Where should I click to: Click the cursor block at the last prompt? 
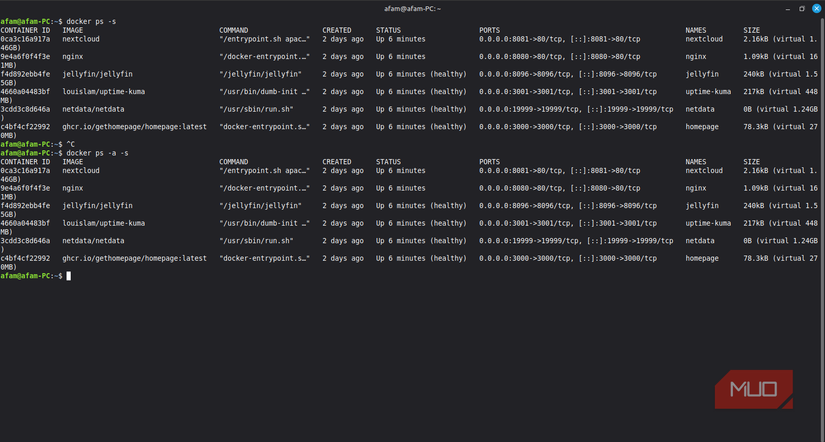pos(68,276)
